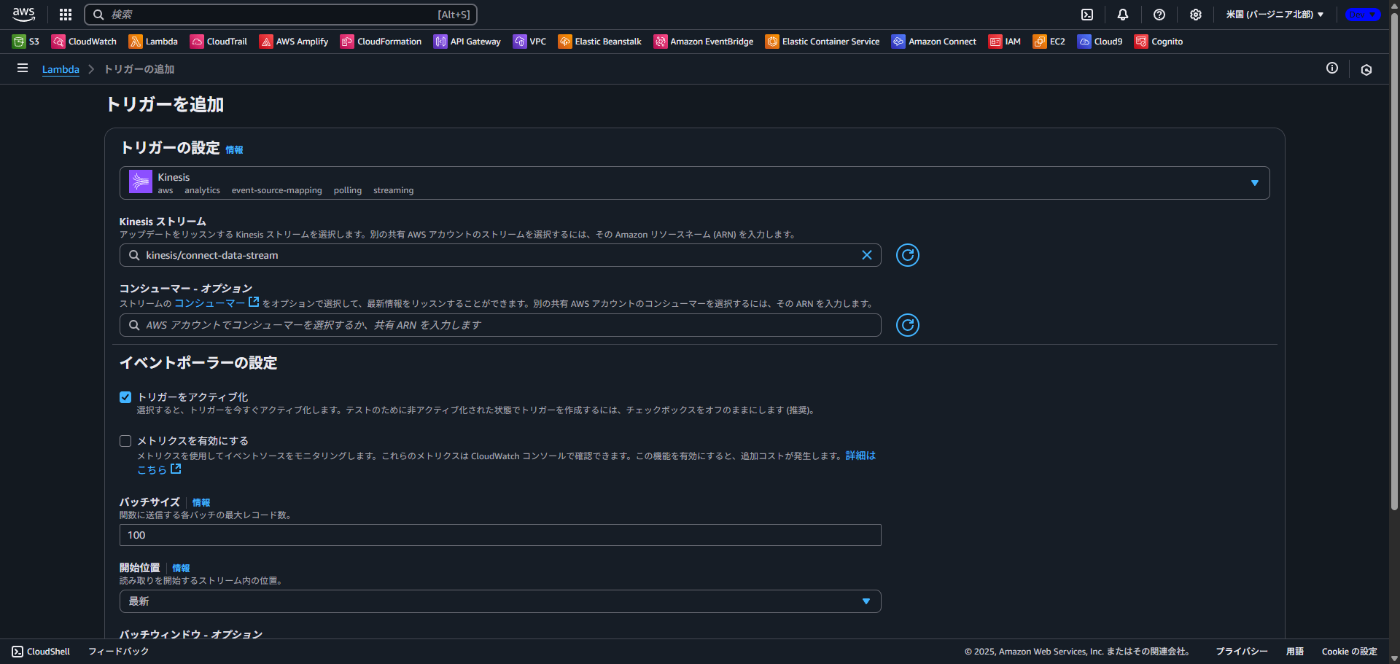Viewport: 1400px width, 664px height.
Task: Clear the selected Kinesis stream
Action: 867,255
